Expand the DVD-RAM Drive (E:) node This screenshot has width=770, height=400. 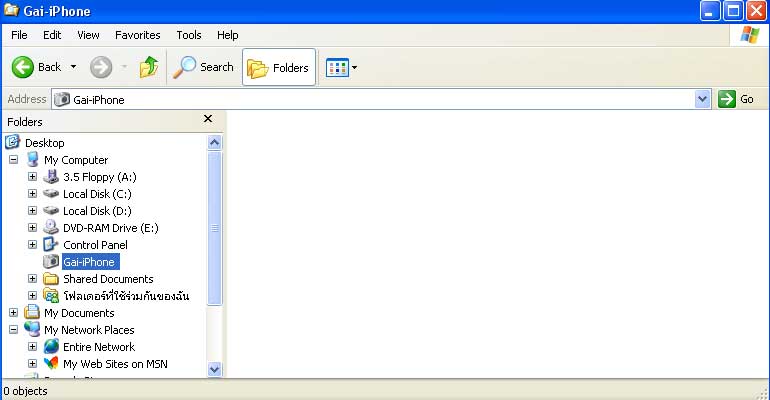pyautogui.click(x=32, y=228)
